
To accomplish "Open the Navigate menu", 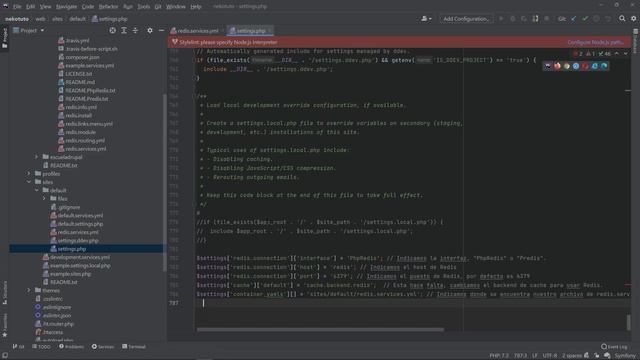I will click(66, 7).
